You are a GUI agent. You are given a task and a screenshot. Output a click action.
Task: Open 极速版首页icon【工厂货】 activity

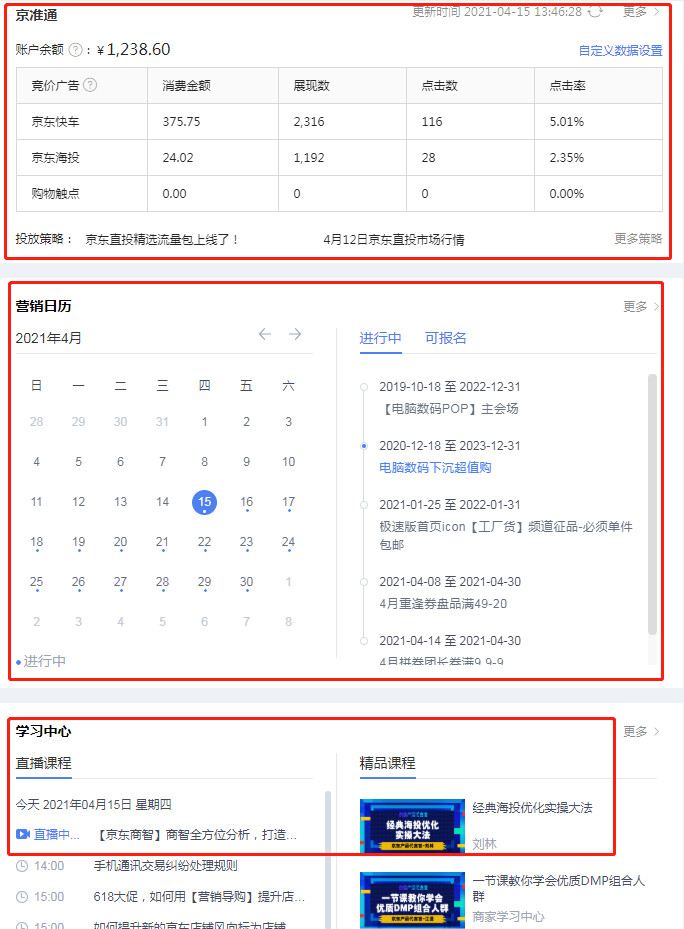click(506, 536)
